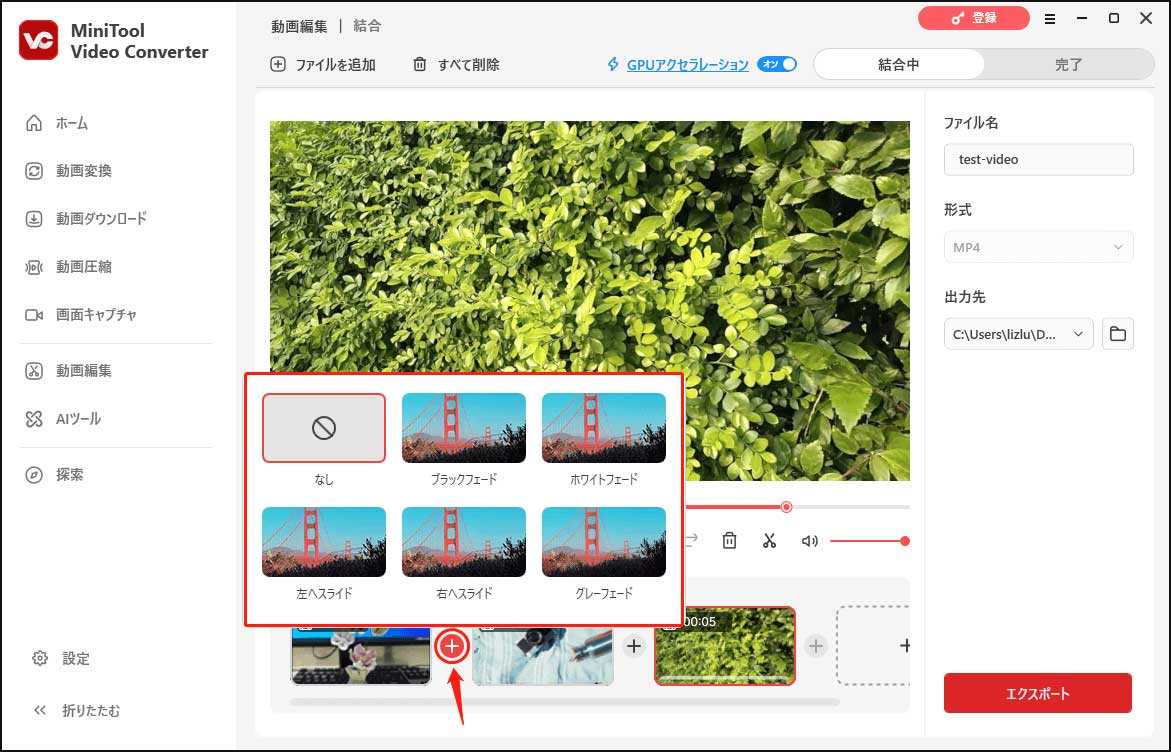The width and height of the screenshot is (1171, 752).
Task: Add a file with ファイルを追加
Action: (323, 65)
